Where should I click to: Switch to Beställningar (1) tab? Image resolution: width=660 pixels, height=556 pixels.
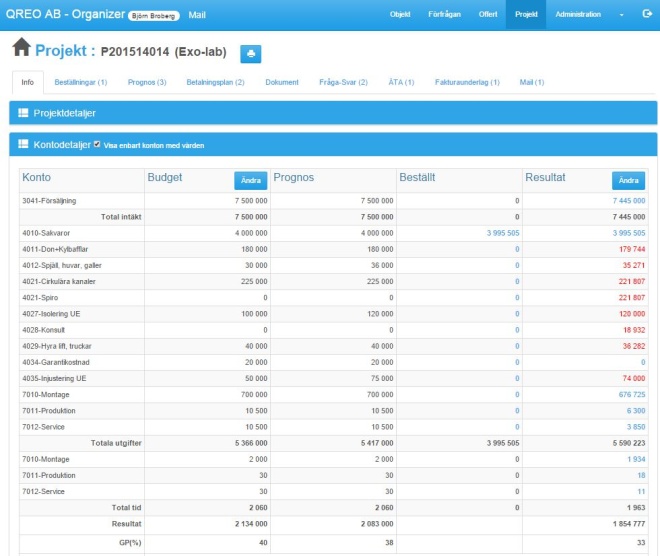point(81,82)
